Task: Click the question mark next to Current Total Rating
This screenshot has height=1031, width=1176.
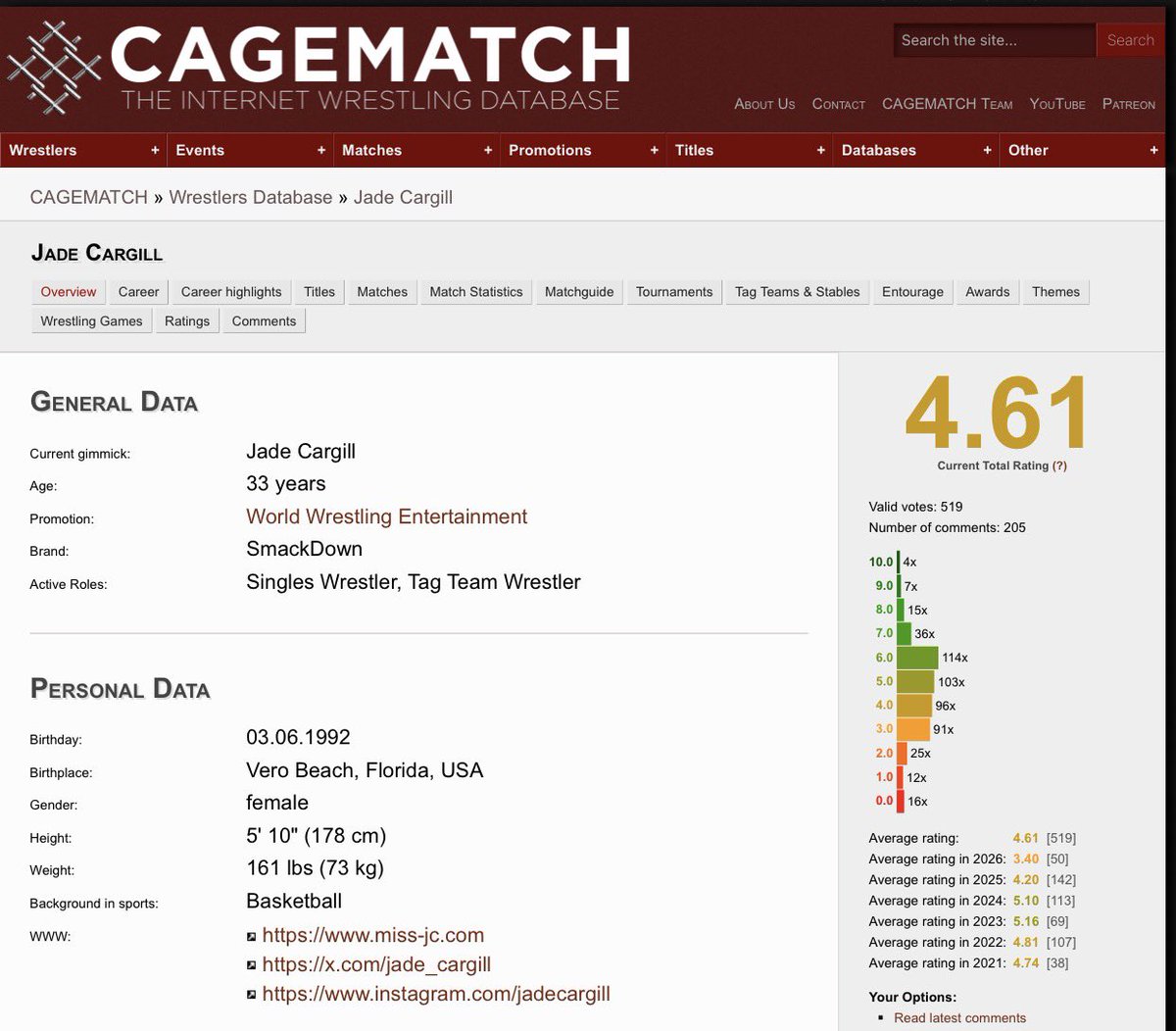Action: (x=1059, y=466)
